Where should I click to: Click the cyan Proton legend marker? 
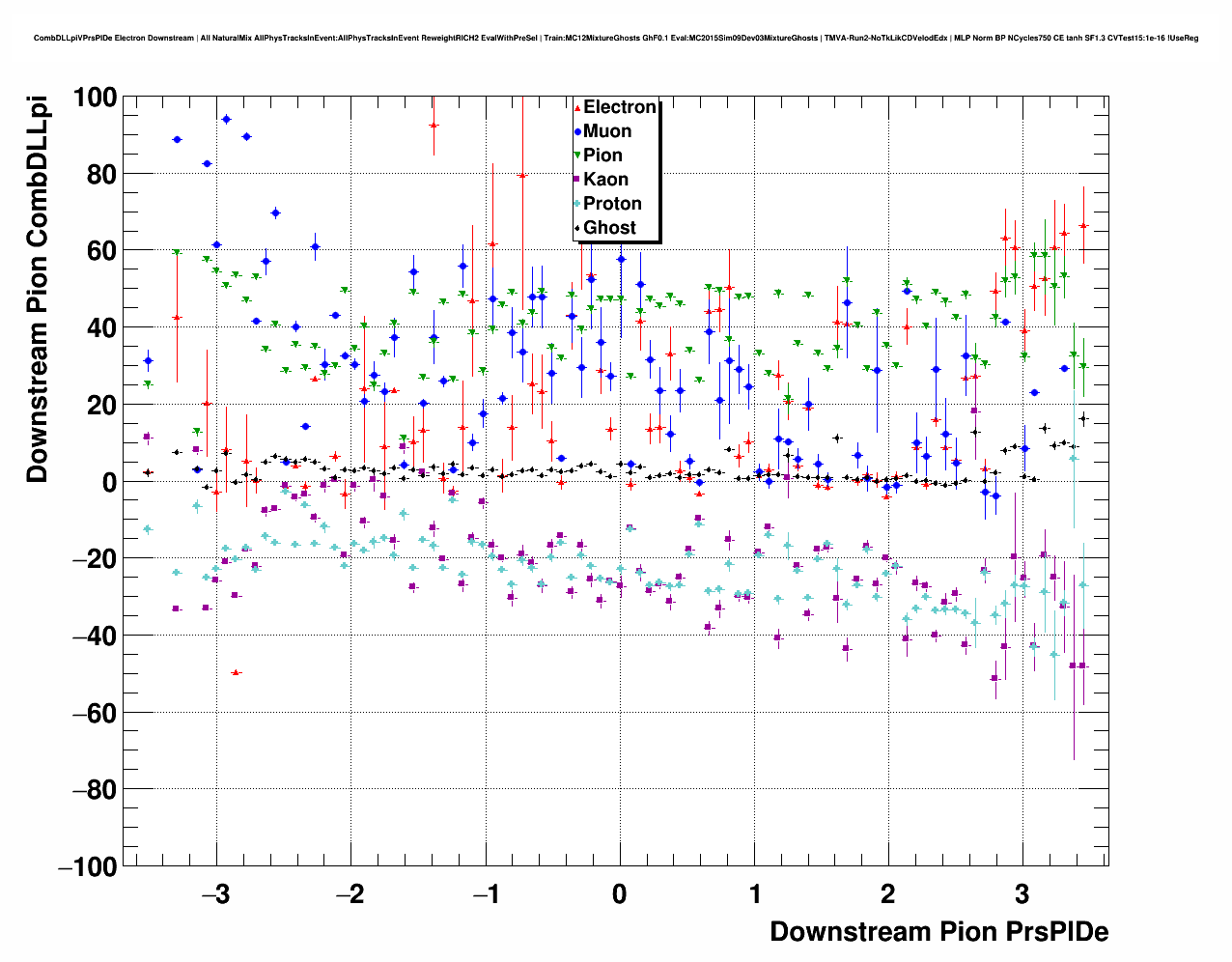click(x=577, y=204)
